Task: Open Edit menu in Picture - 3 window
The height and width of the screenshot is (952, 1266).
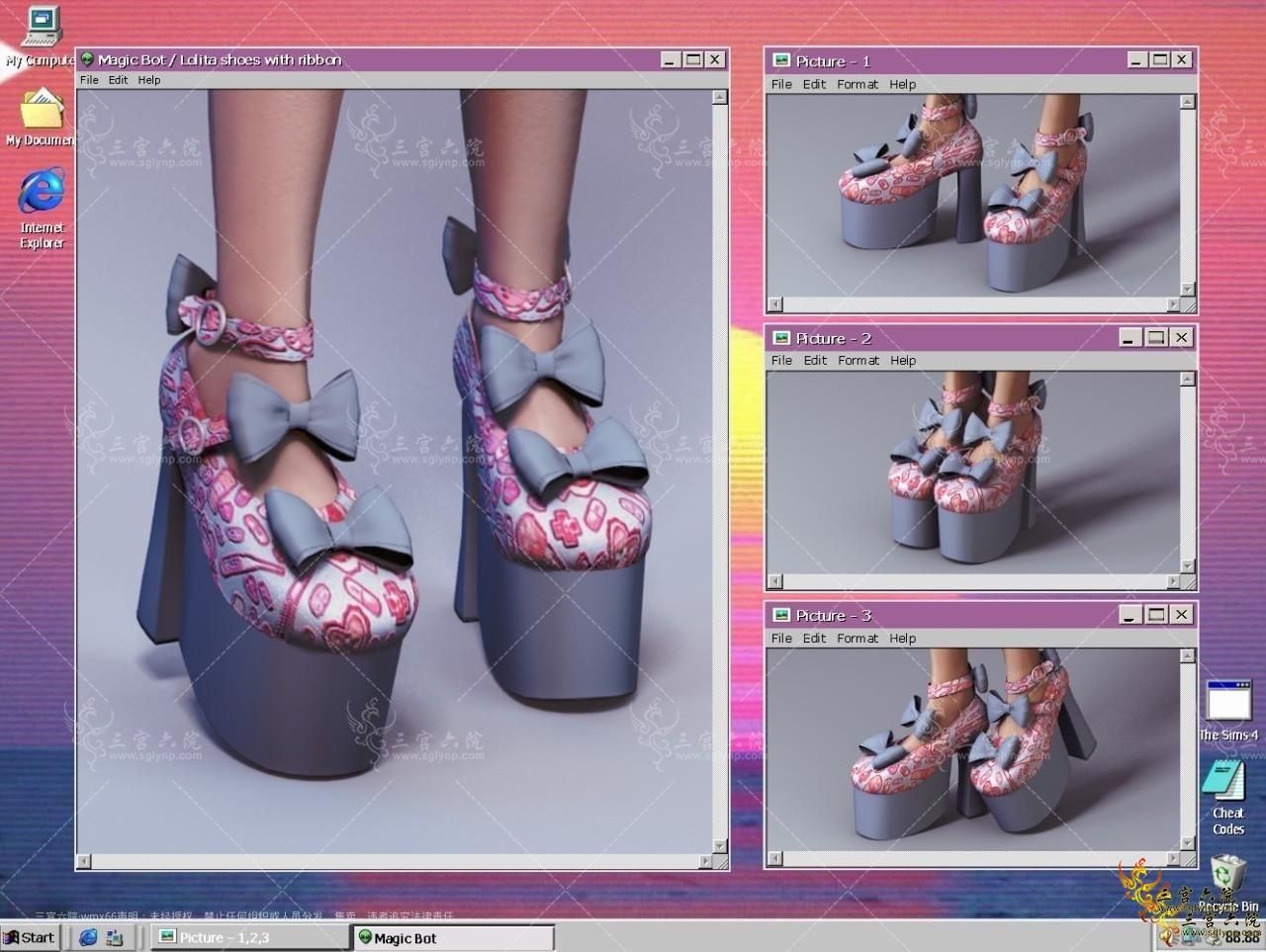Action: 814,638
